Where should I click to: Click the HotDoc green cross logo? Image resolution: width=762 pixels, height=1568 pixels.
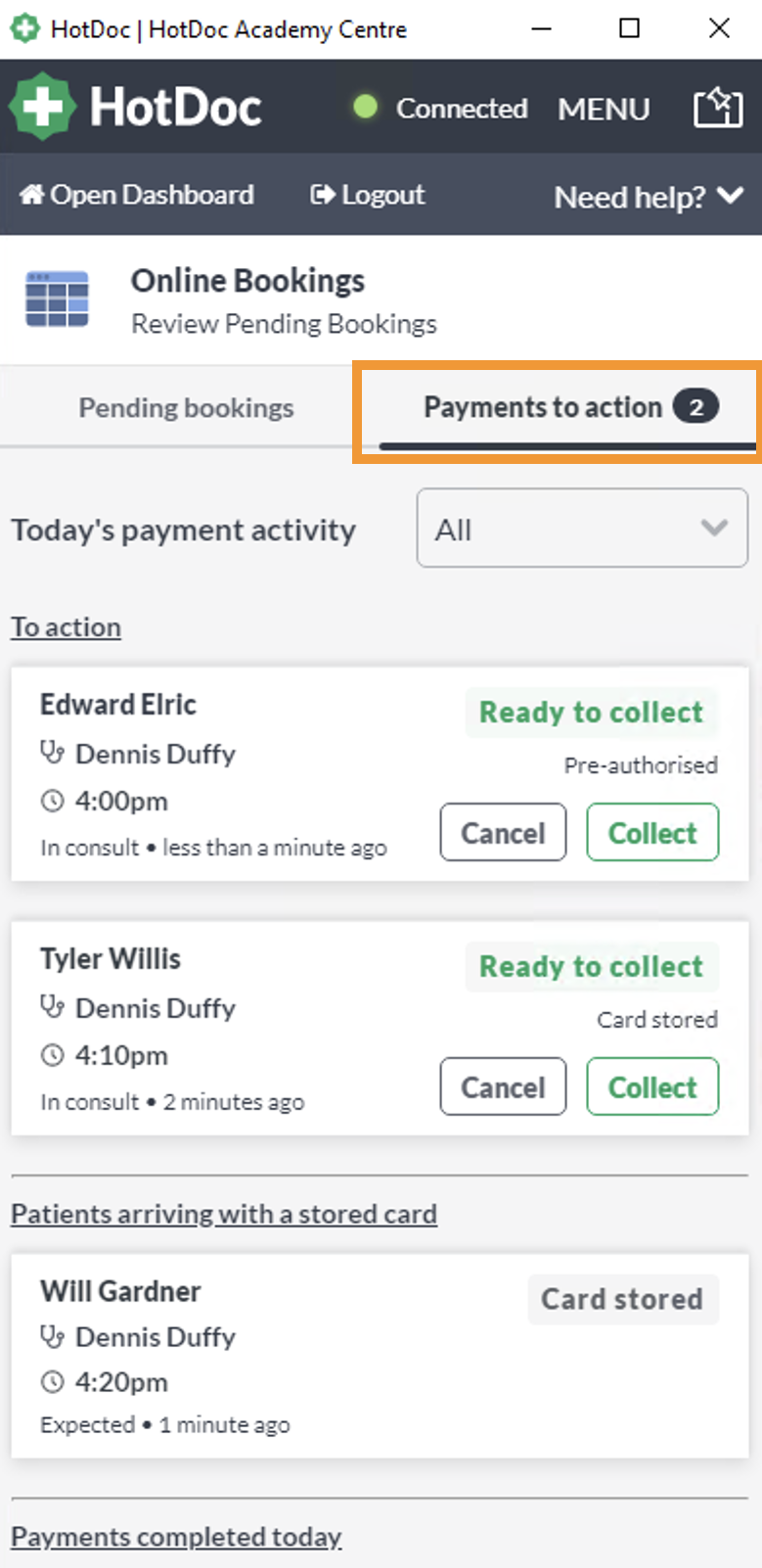42,106
